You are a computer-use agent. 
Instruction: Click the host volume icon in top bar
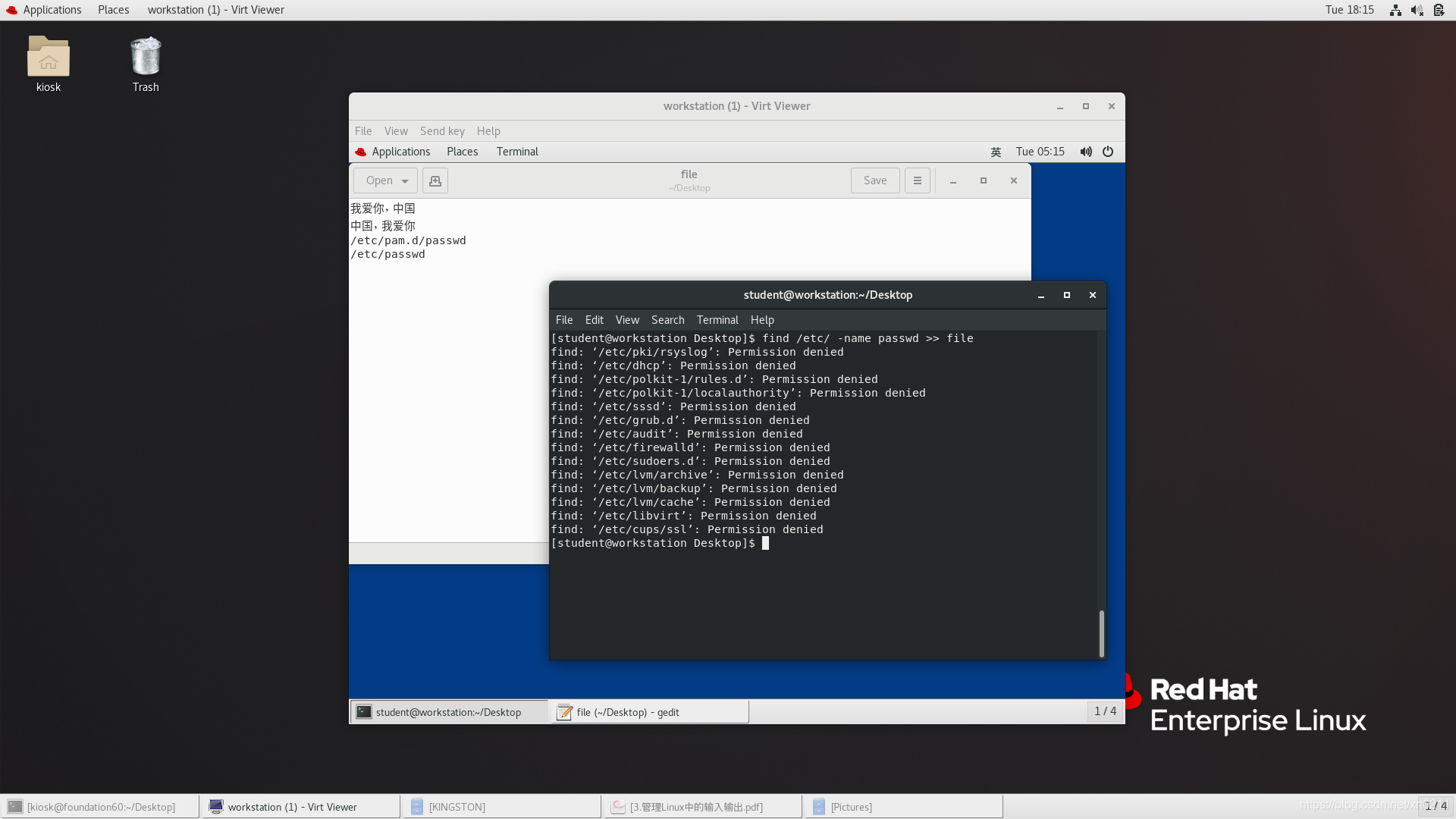[1417, 10]
